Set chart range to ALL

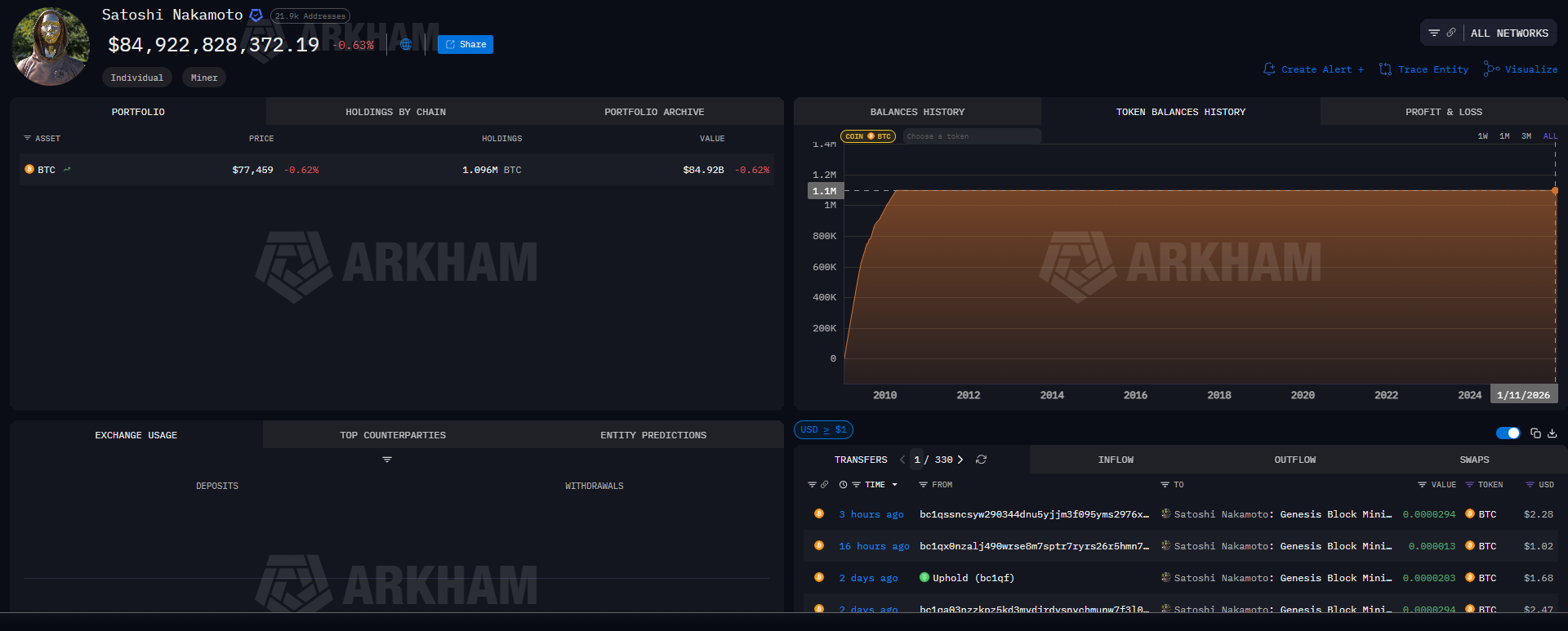tap(1550, 136)
